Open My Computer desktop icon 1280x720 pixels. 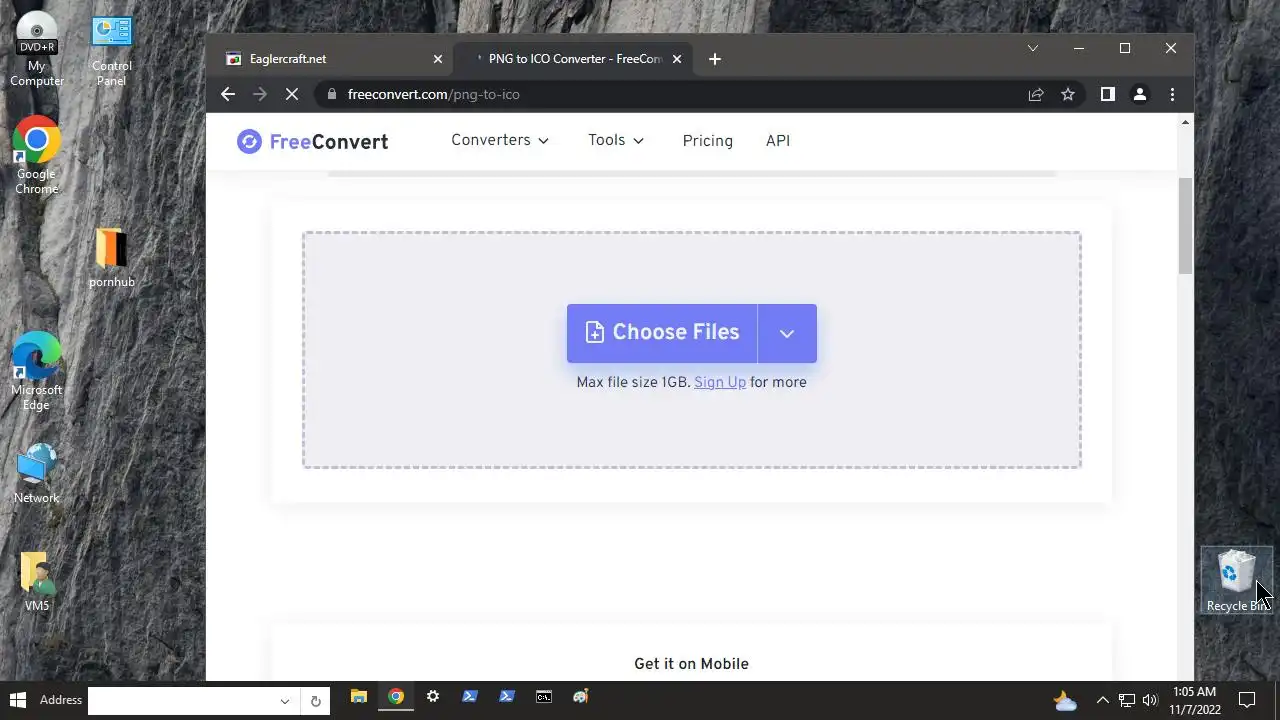37,48
